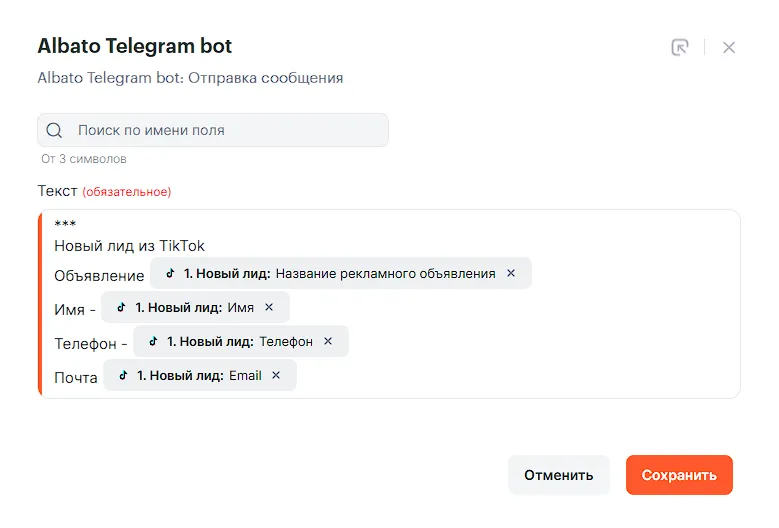
Task: Close the Albato Telegram bot dialog
Action: (729, 47)
